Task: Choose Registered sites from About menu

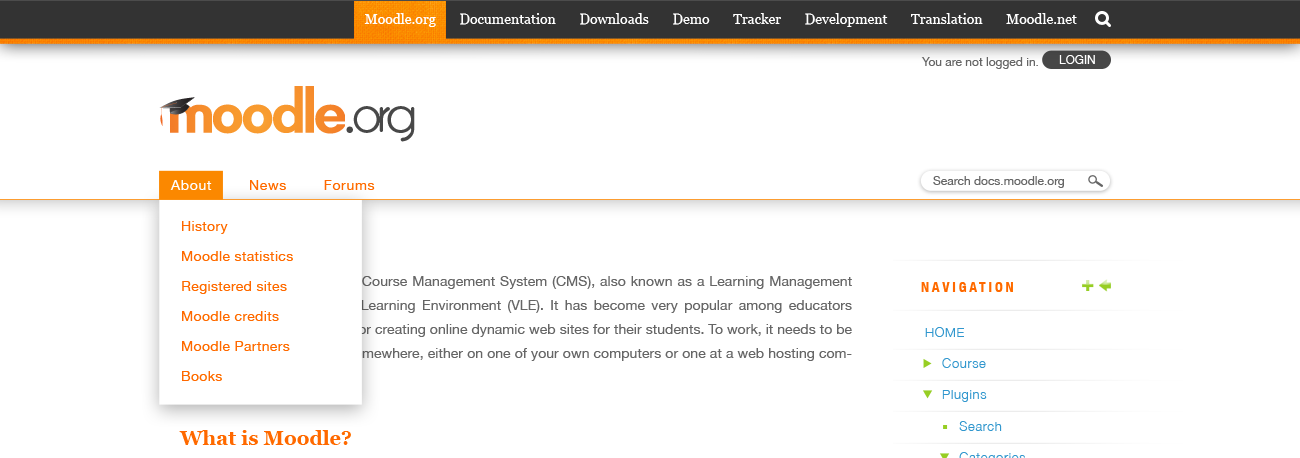Action: pos(234,287)
